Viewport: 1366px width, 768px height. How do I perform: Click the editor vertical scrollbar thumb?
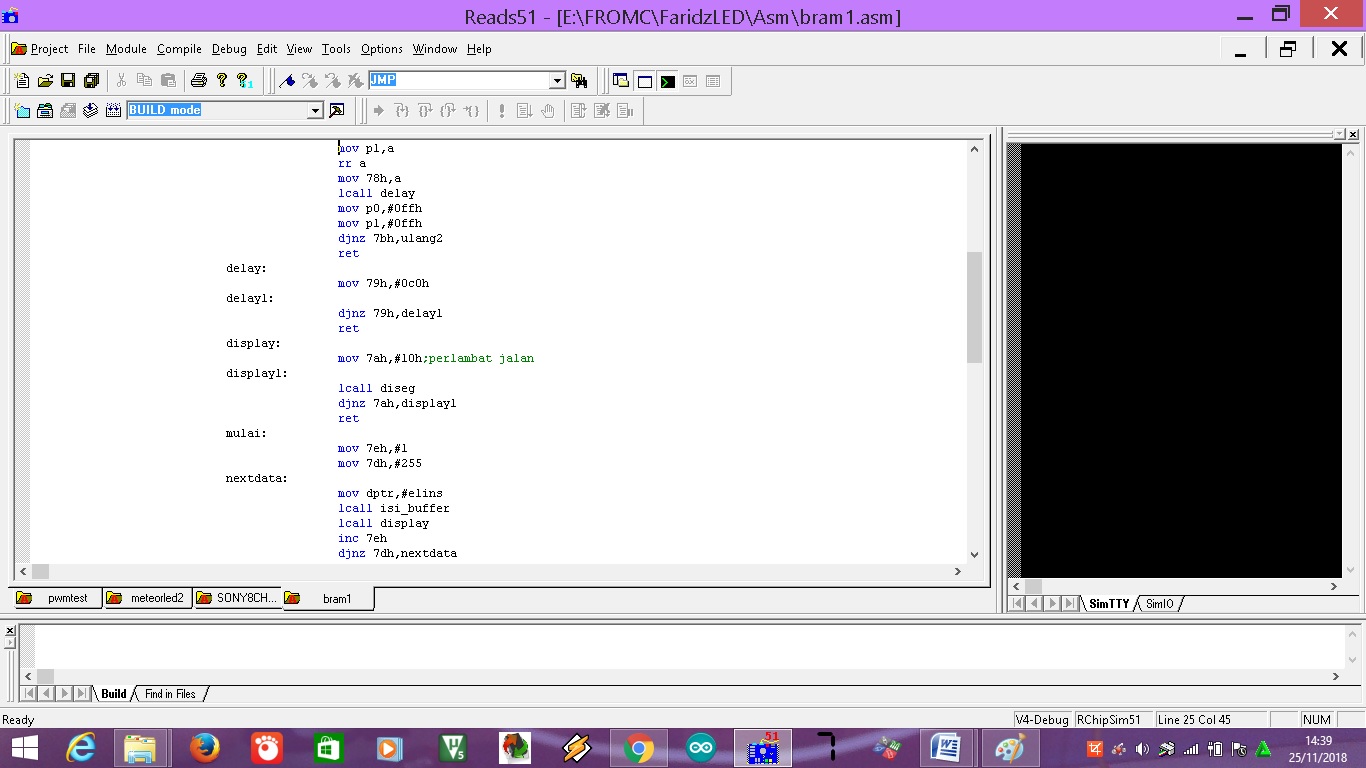tap(974, 306)
